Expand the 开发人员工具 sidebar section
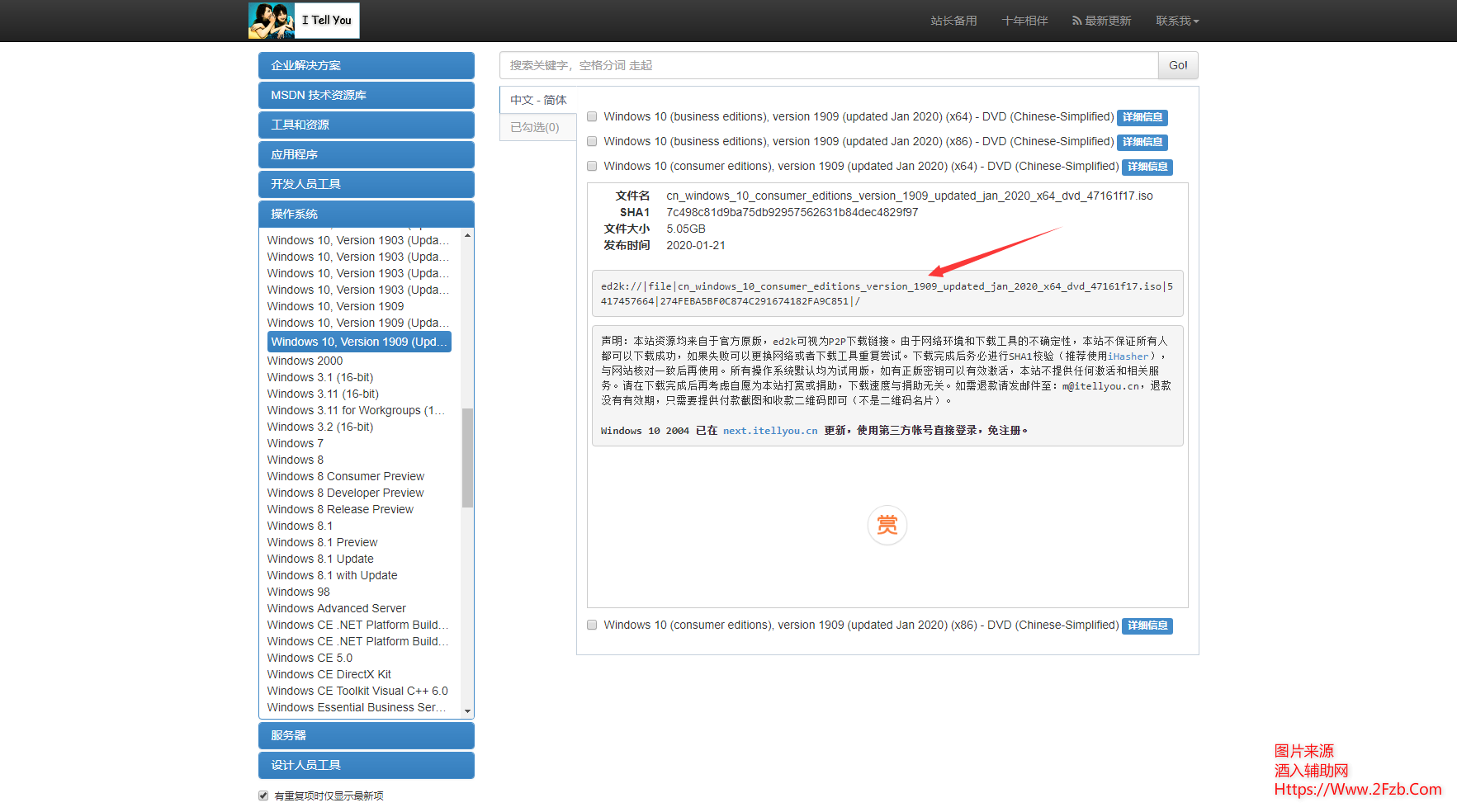 (366, 184)
